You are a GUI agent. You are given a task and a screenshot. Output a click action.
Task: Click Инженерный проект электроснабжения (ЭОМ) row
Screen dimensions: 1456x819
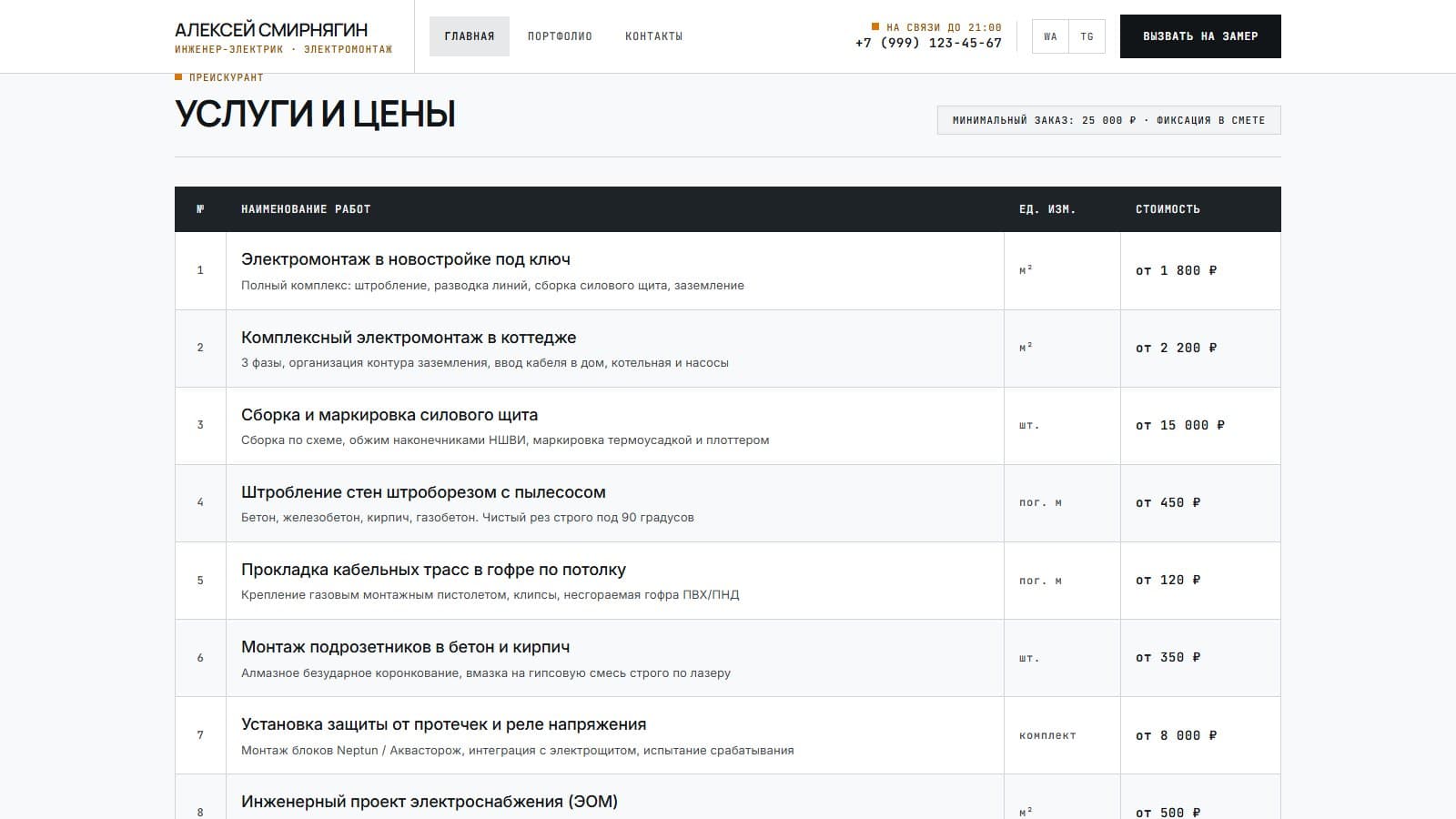[x=728, y=797]
